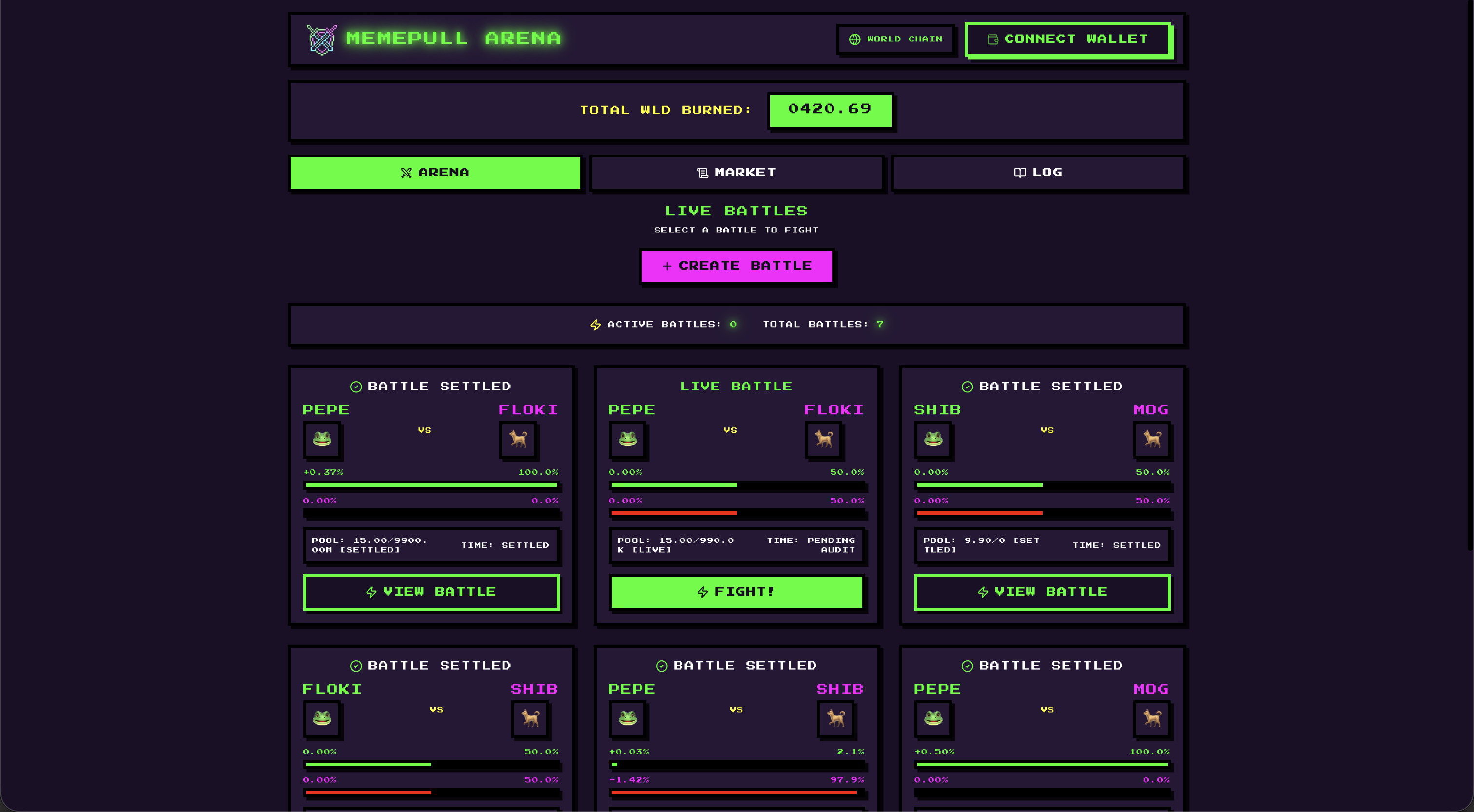Click the Connect Wallet button
Viewport: 1474px width, 812px height.
pos(1068,39)
